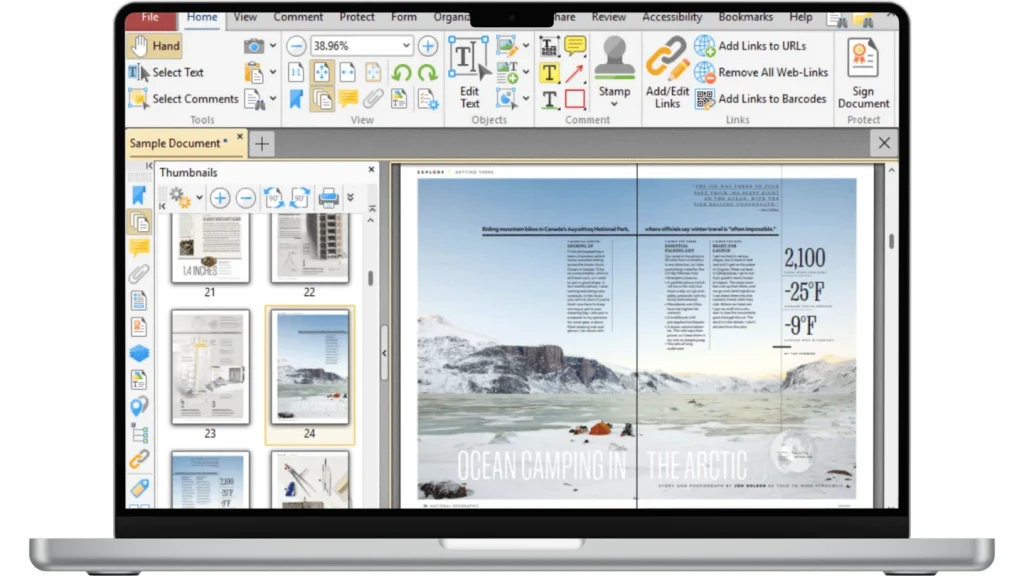Viewport: 1024px width, 576px height.
Task: Rotate the view counter-clockwise with green arrow
Action: 401,72
